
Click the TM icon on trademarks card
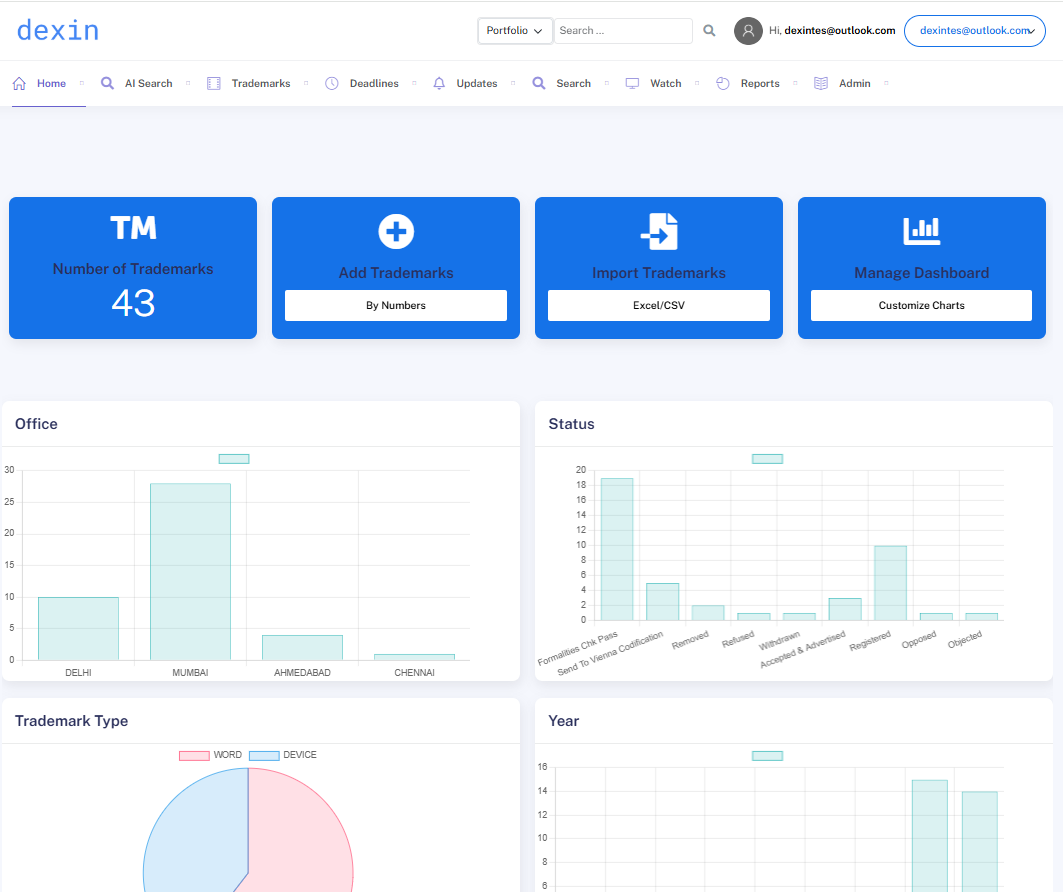133,228
